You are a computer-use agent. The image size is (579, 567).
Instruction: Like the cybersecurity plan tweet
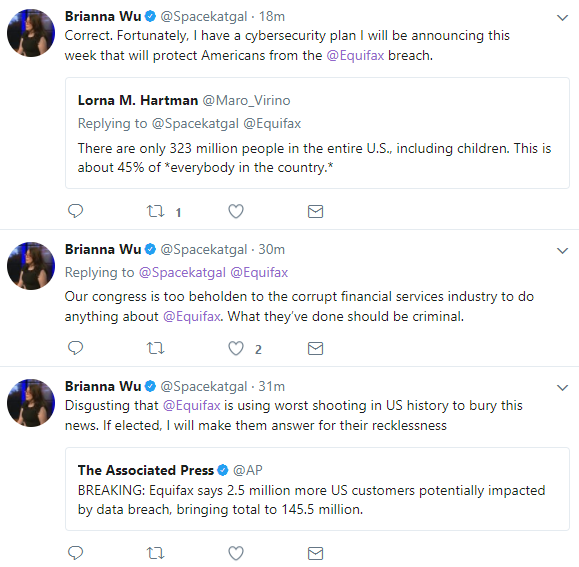[236, 211]
